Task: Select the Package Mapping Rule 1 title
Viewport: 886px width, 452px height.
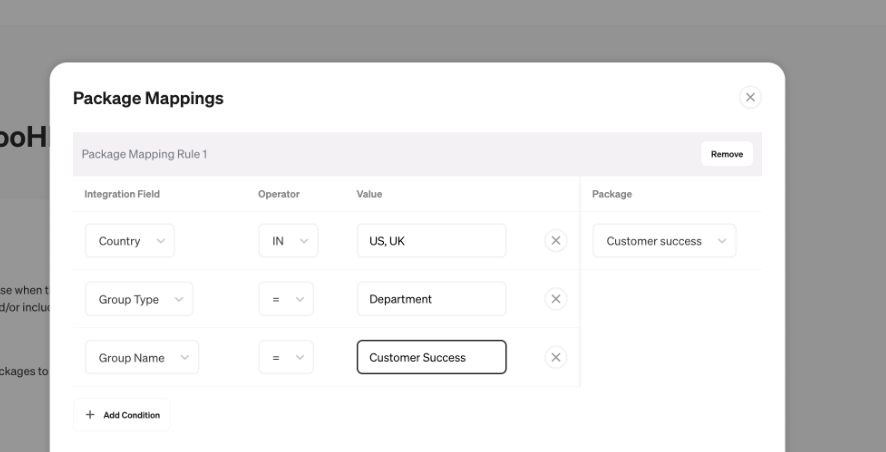Action: (145, 154)
